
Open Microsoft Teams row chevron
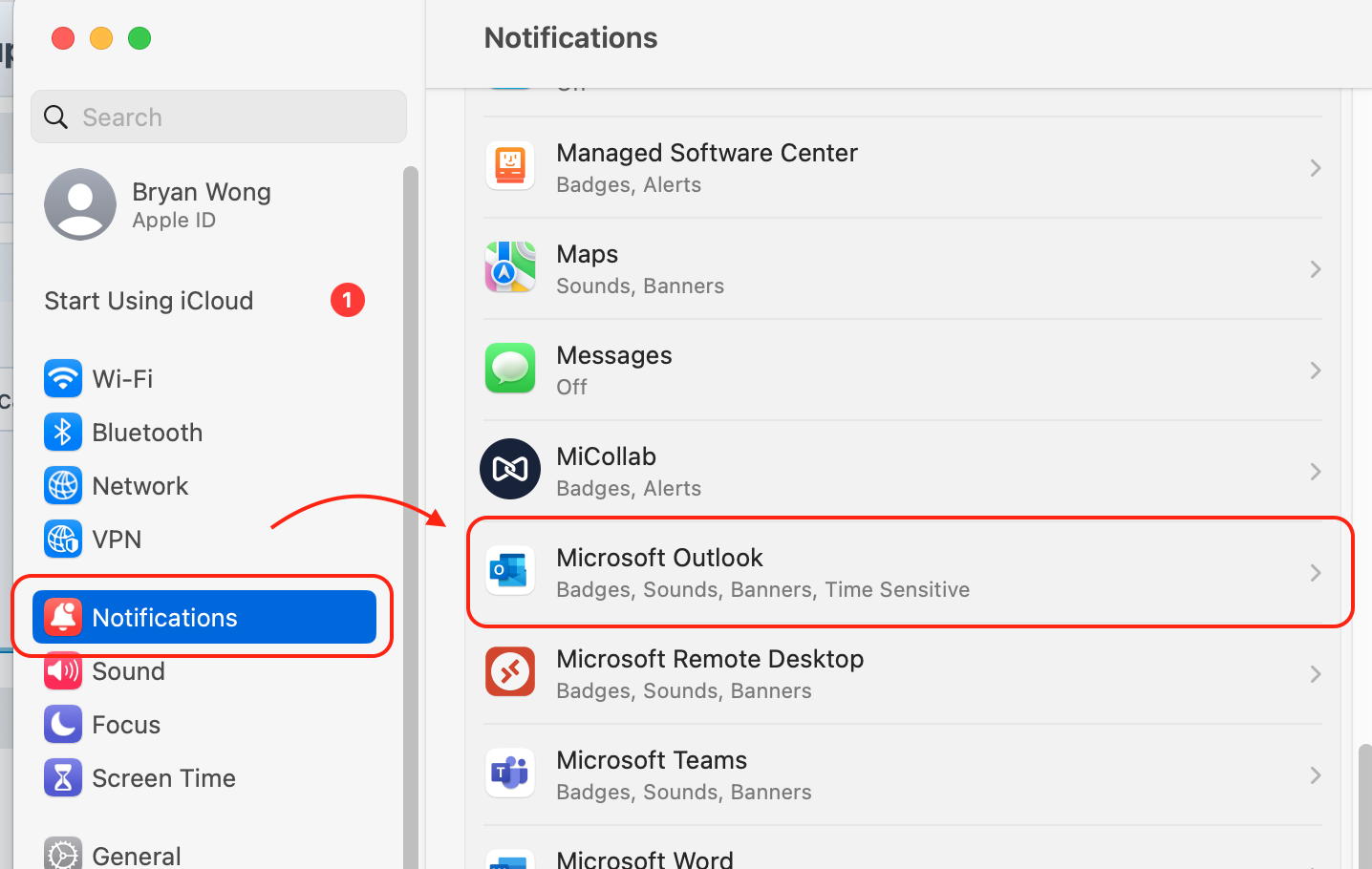point(1316,775)
